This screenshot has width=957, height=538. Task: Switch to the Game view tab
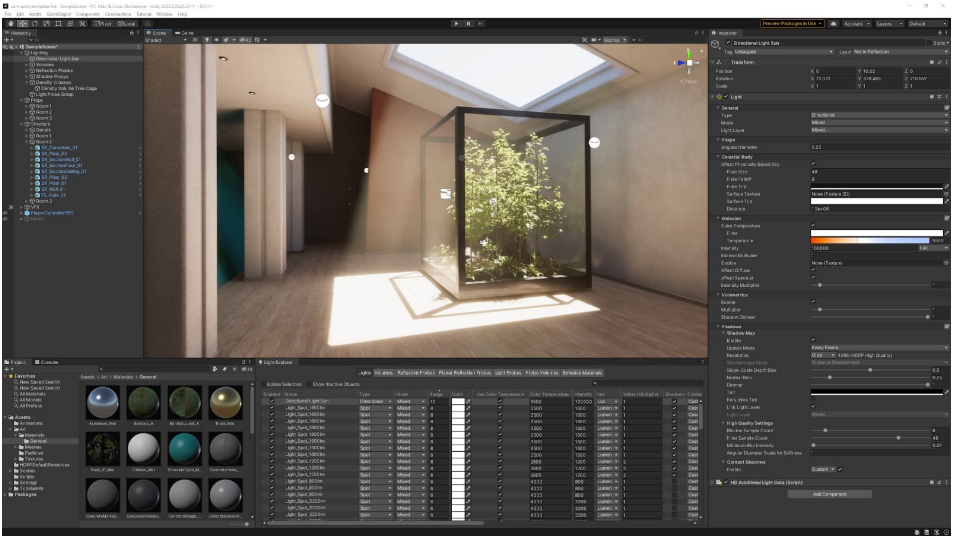[185, 32]
